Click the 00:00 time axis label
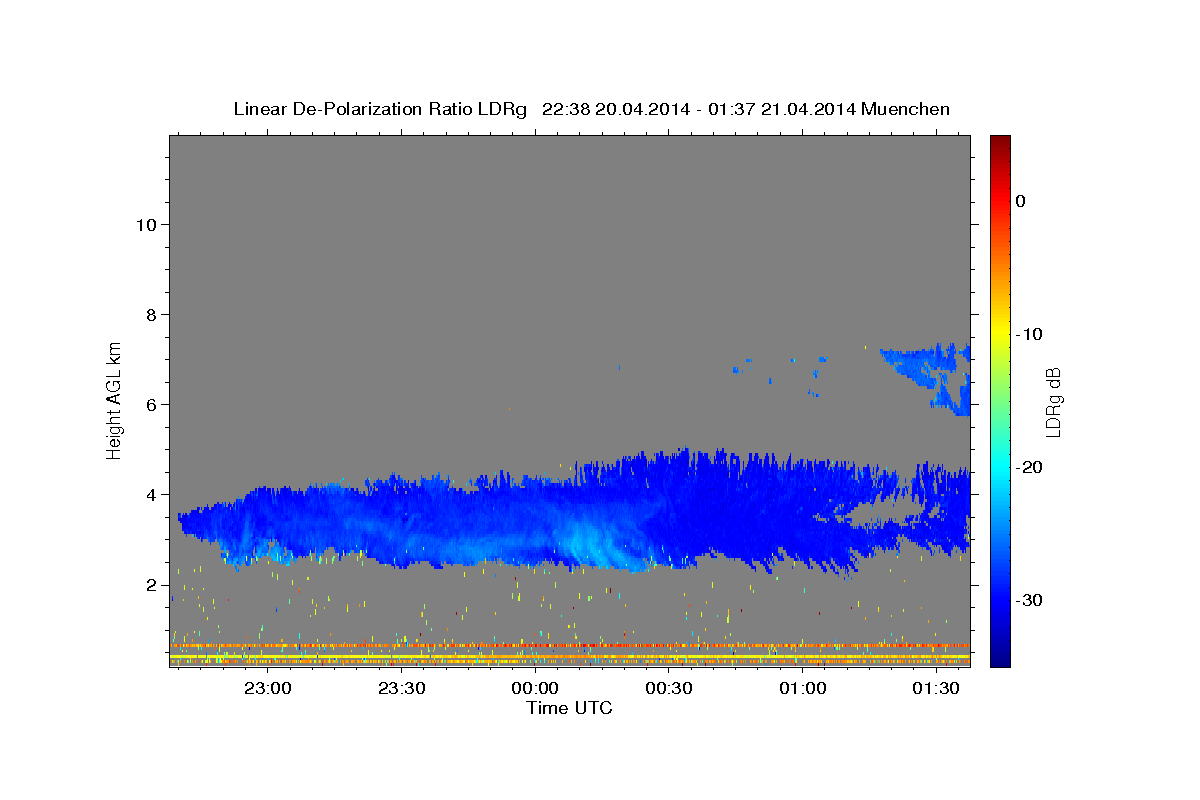 click(535, 688)
